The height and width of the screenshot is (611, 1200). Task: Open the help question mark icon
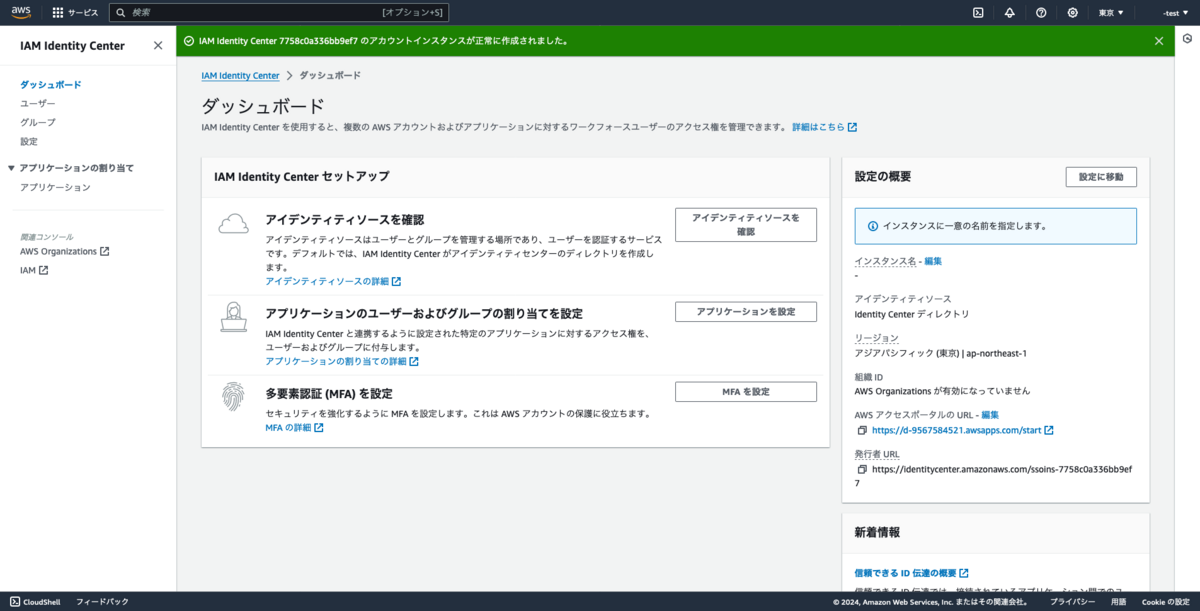1041,13
